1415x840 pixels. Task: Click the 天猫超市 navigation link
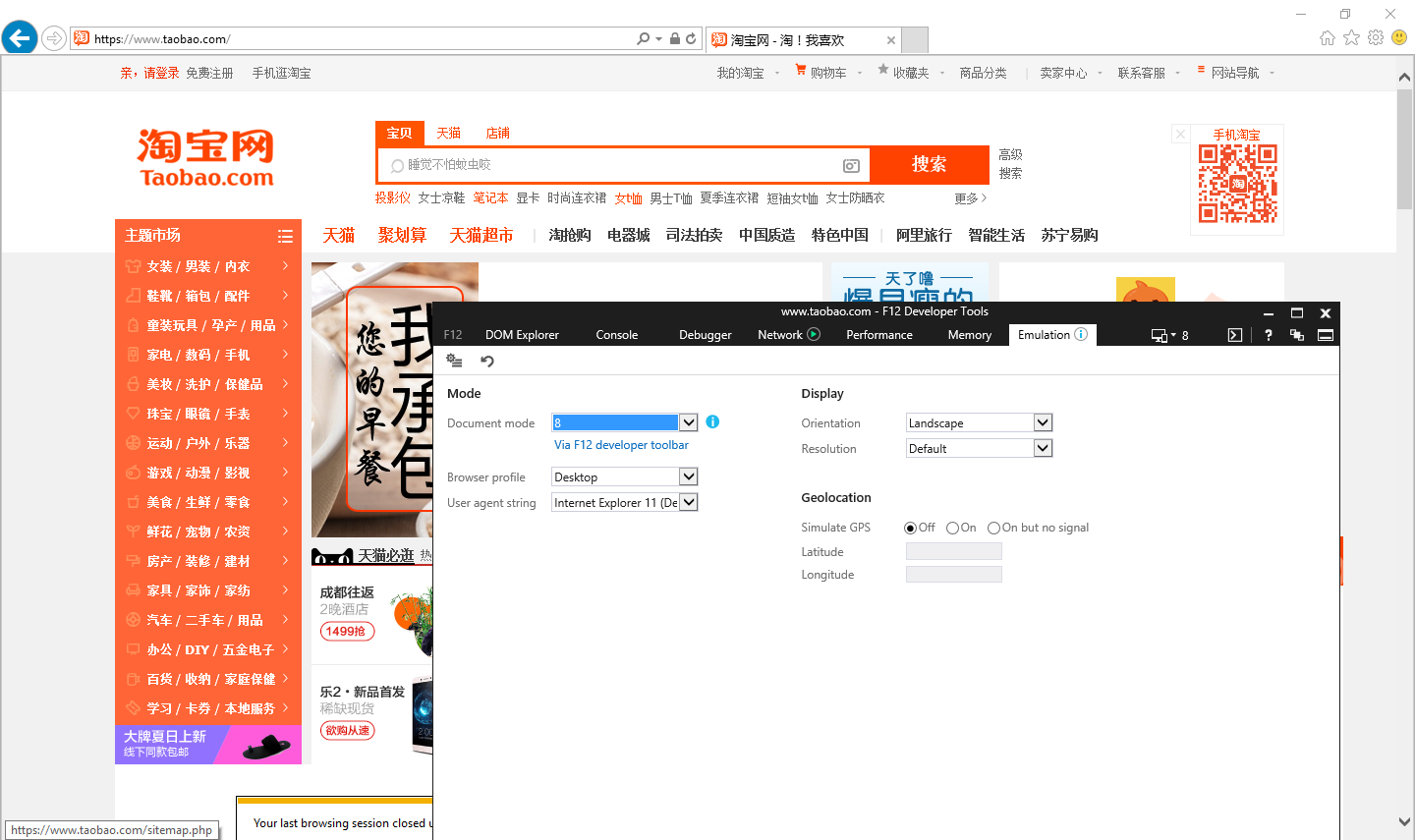click(481, 235)
